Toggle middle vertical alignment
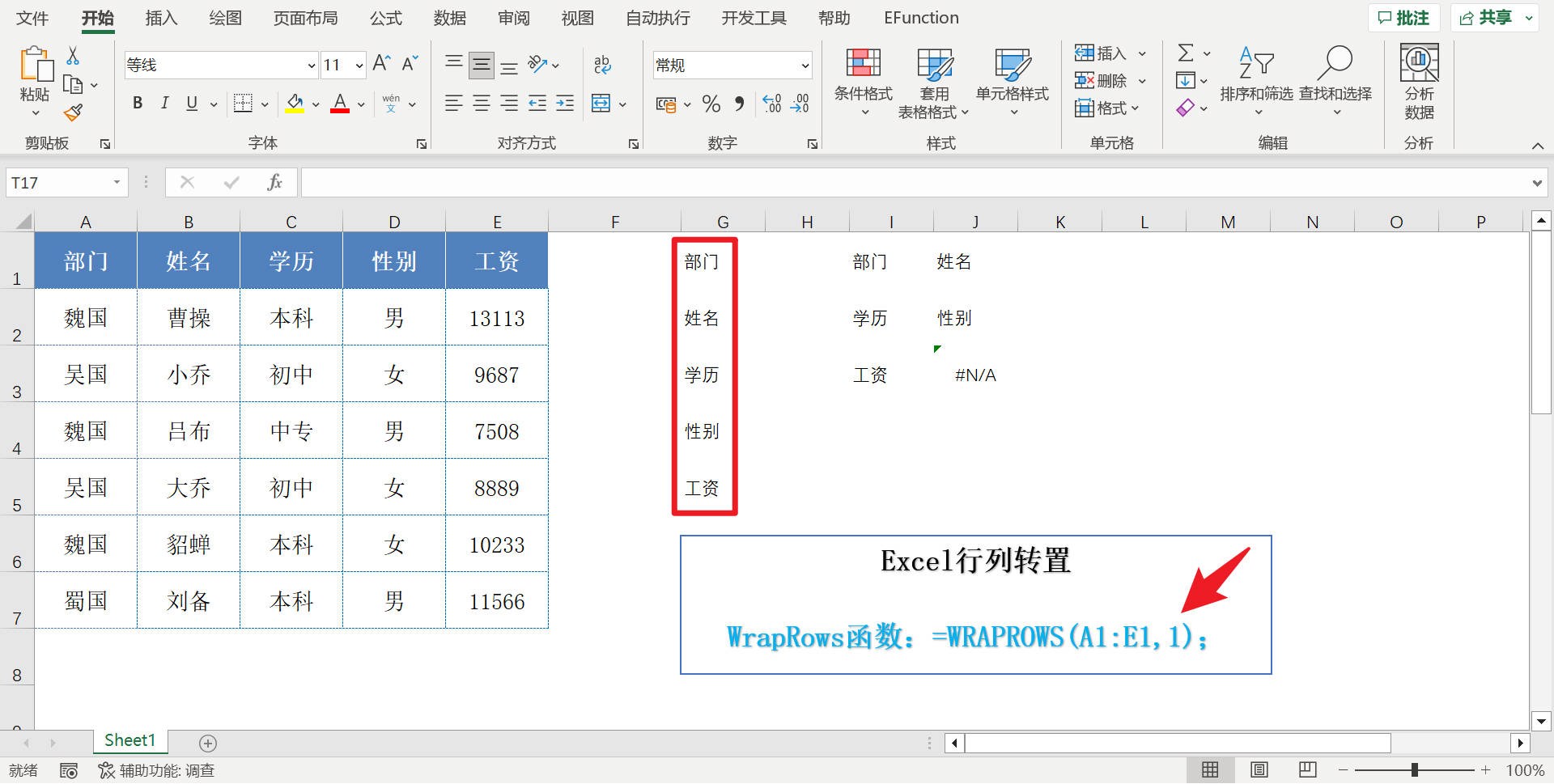Image resolution: width=1554 pixels, height=784 pixels. [x=482, y=65]
